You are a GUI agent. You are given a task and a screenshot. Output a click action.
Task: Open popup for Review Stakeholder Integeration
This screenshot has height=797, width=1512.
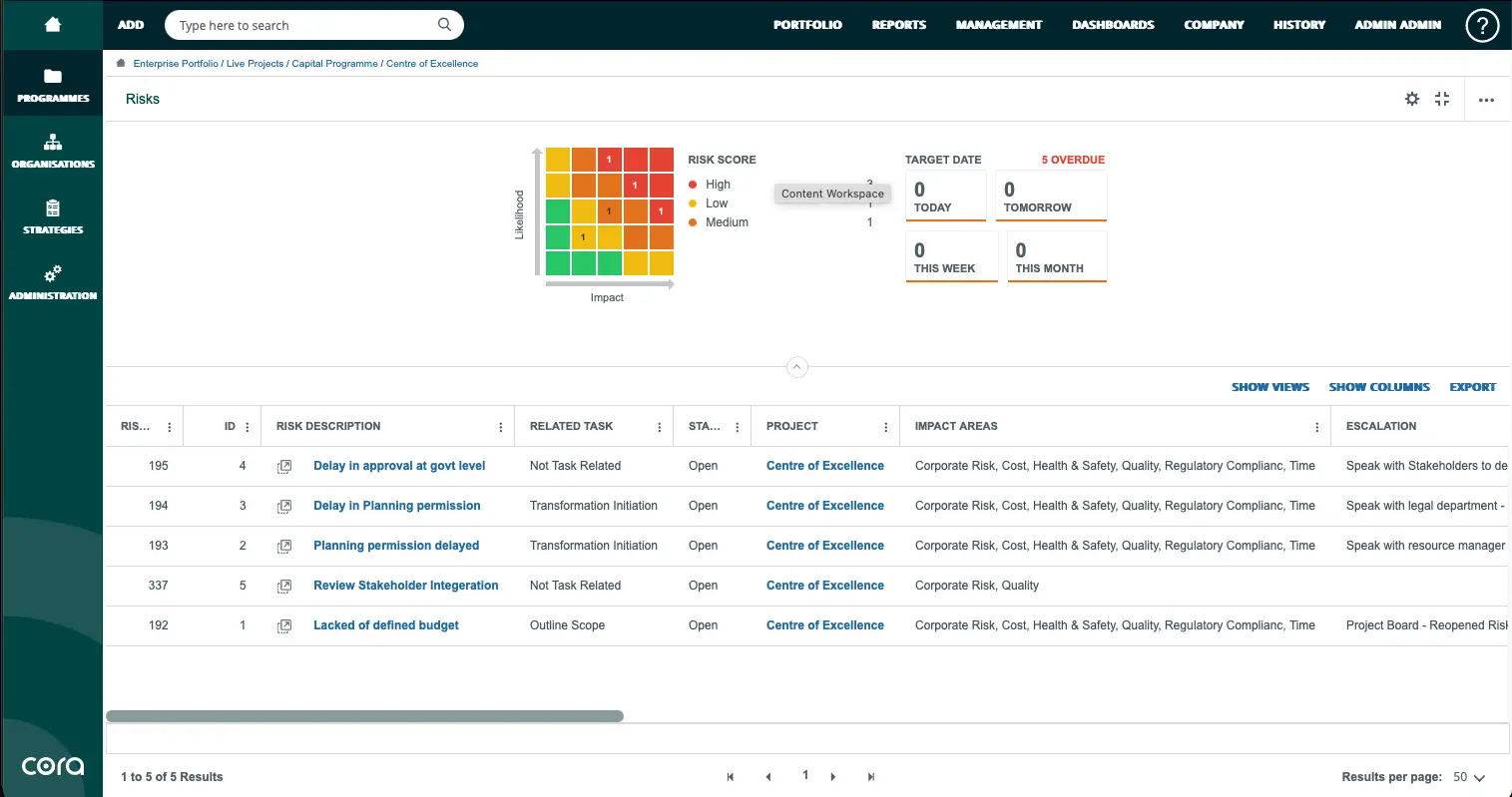point(284,586)
